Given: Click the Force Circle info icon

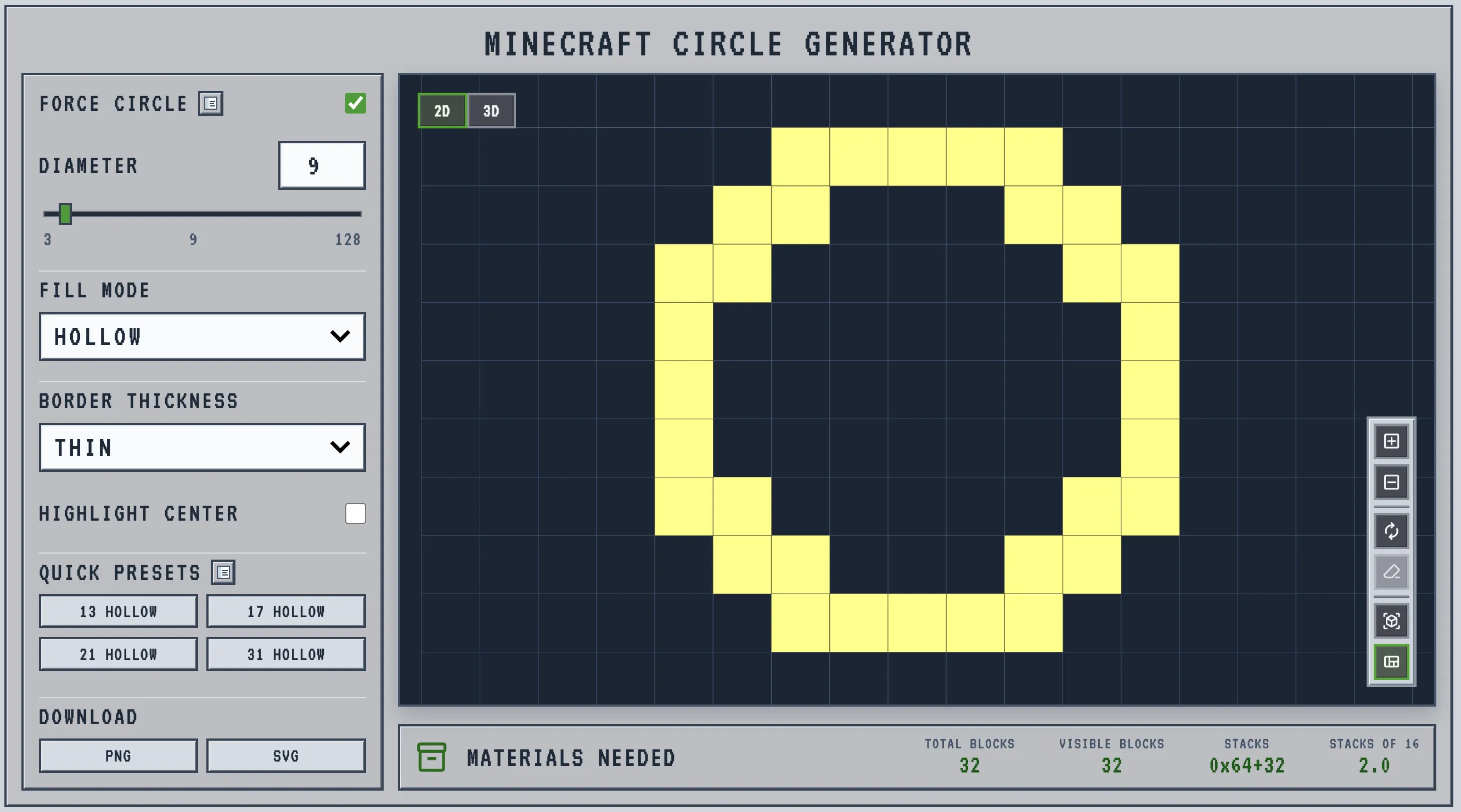Looking at the screenshot, I should (x=210, y=103).
